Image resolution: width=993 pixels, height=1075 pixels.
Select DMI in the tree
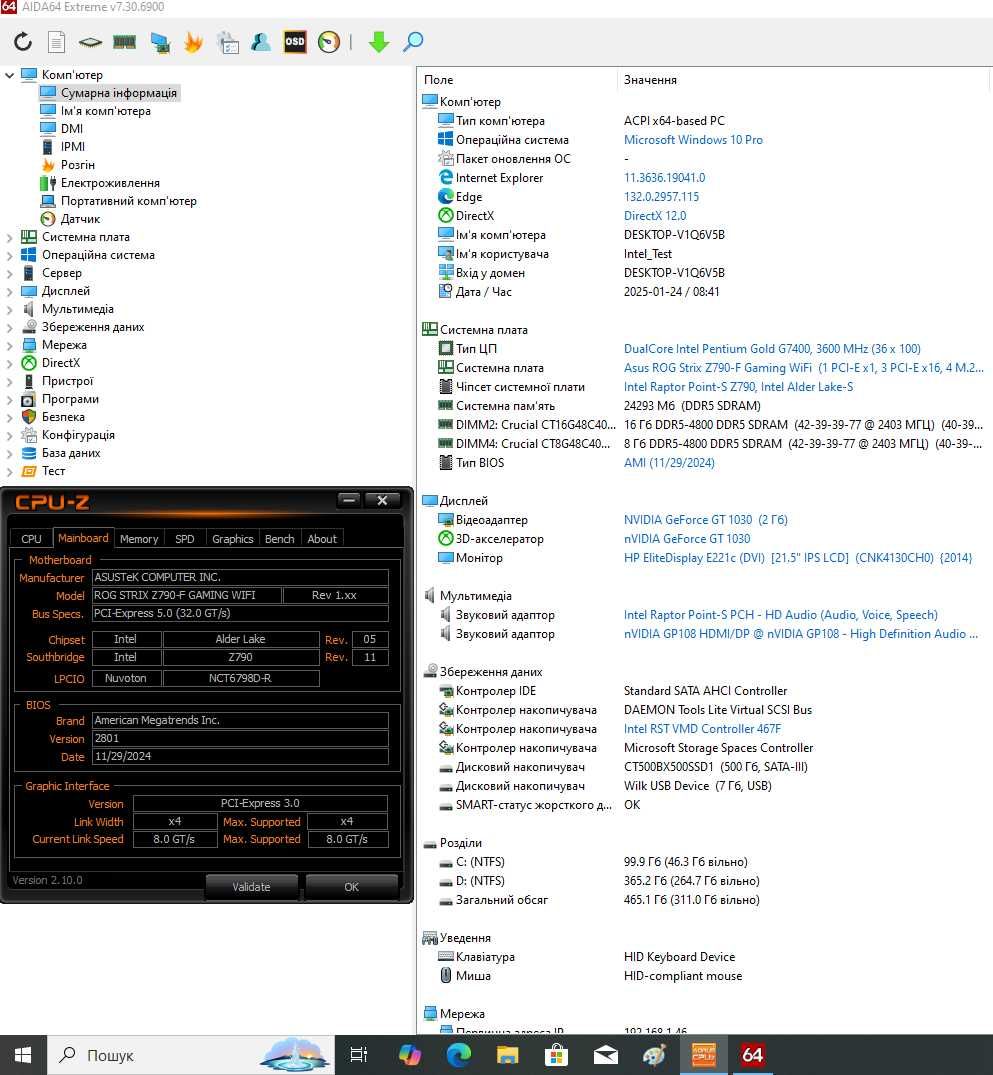(x=71, y=129)
